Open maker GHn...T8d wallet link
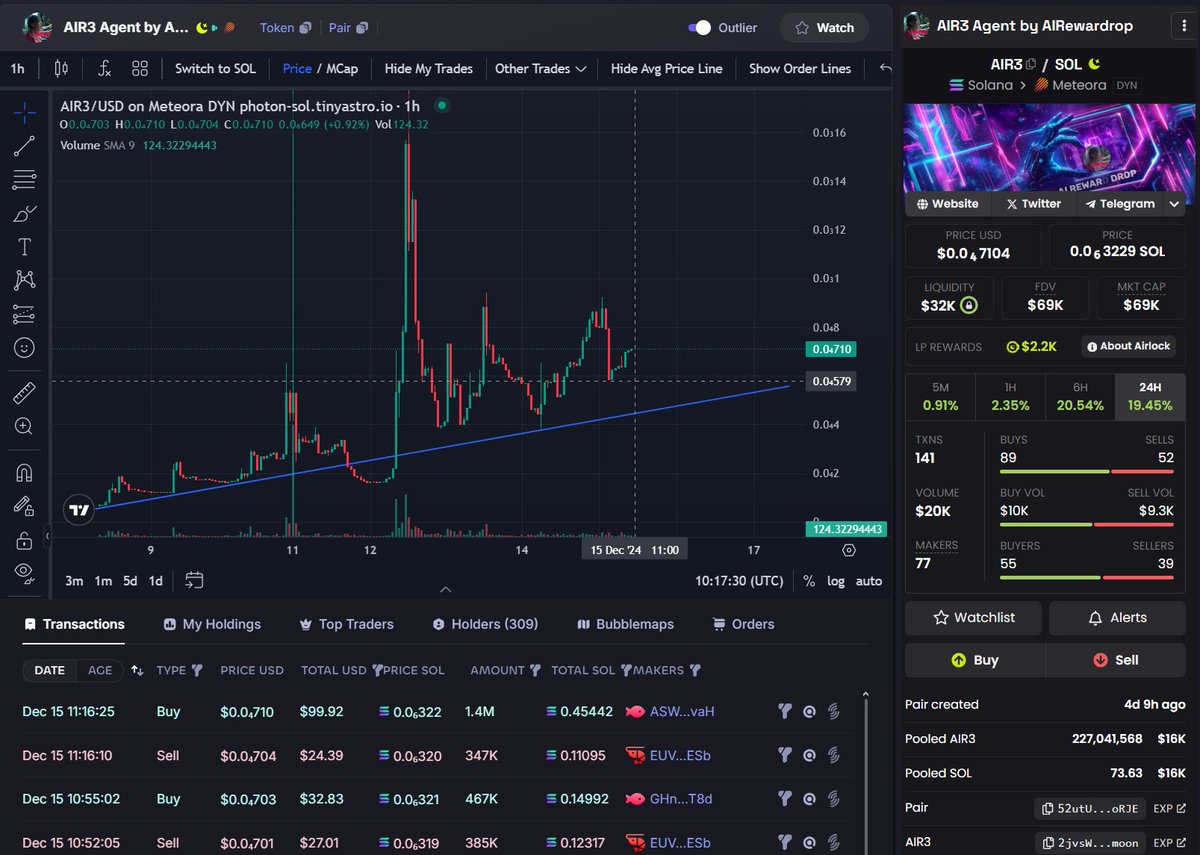1200x855 pixels. click(x=681, y=799)
